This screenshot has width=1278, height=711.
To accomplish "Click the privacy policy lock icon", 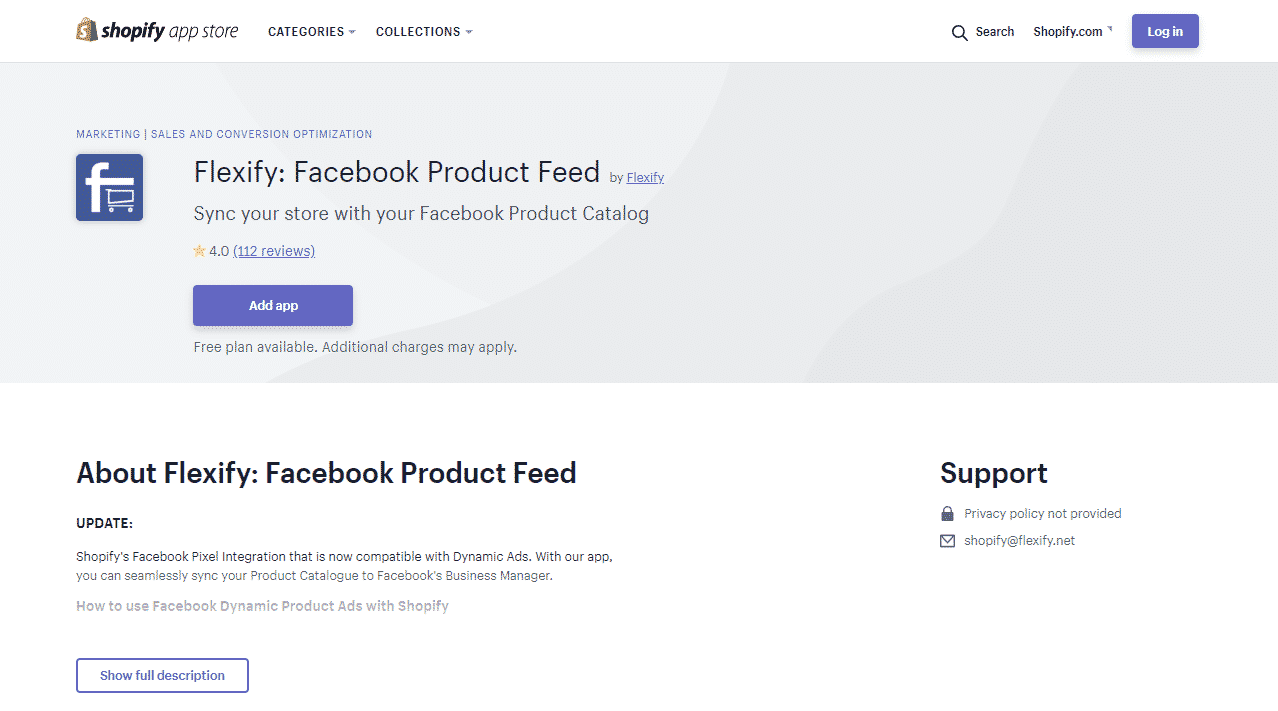I will coord(947,514).
